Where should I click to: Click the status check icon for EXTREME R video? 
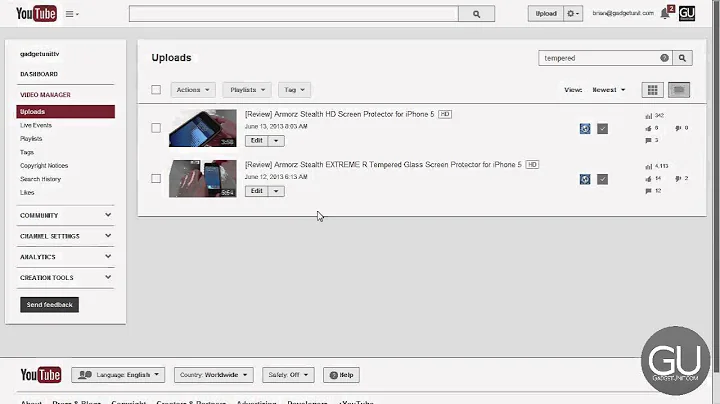tap(602, 179)
